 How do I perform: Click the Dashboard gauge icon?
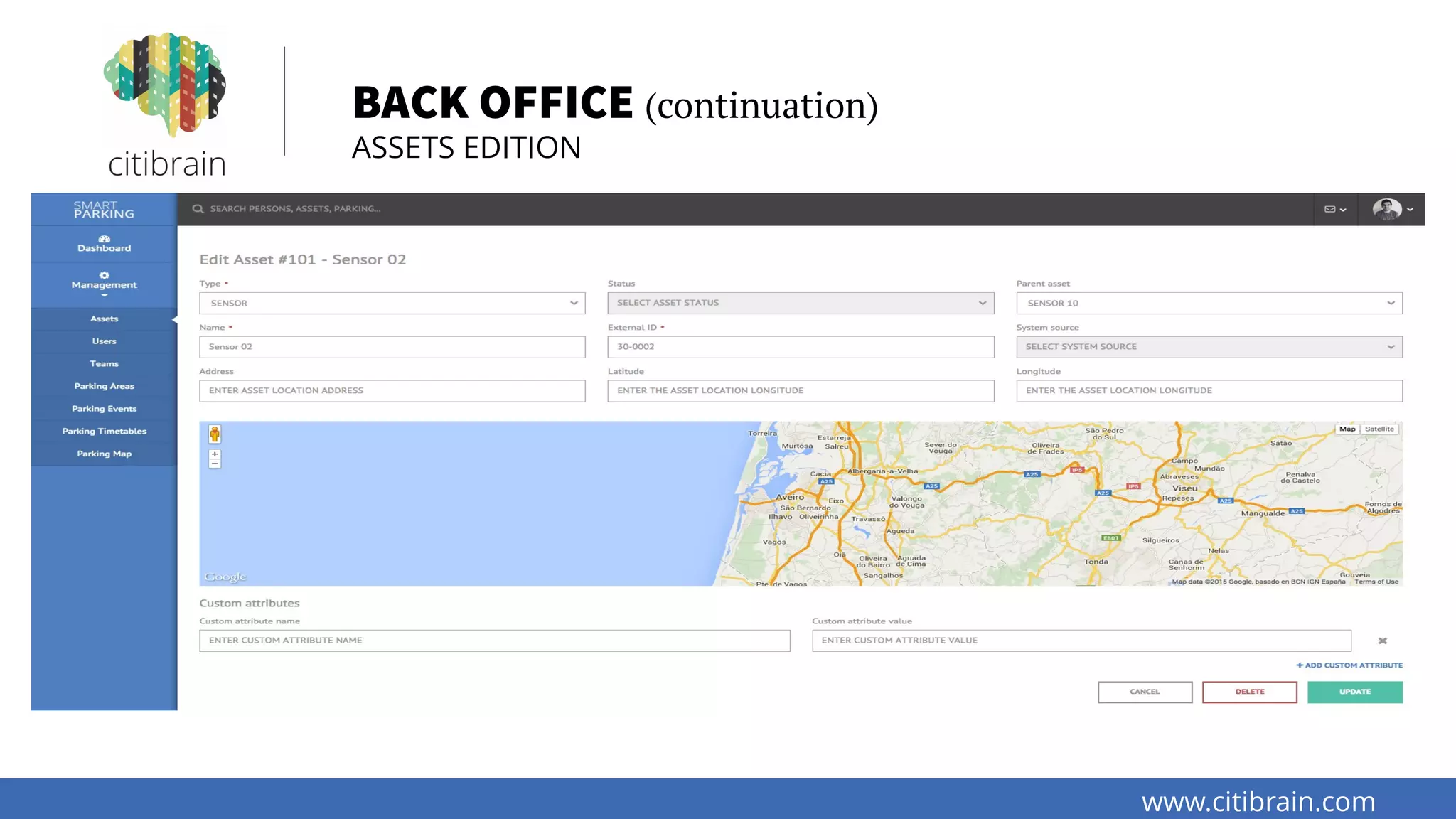(105, 239)
